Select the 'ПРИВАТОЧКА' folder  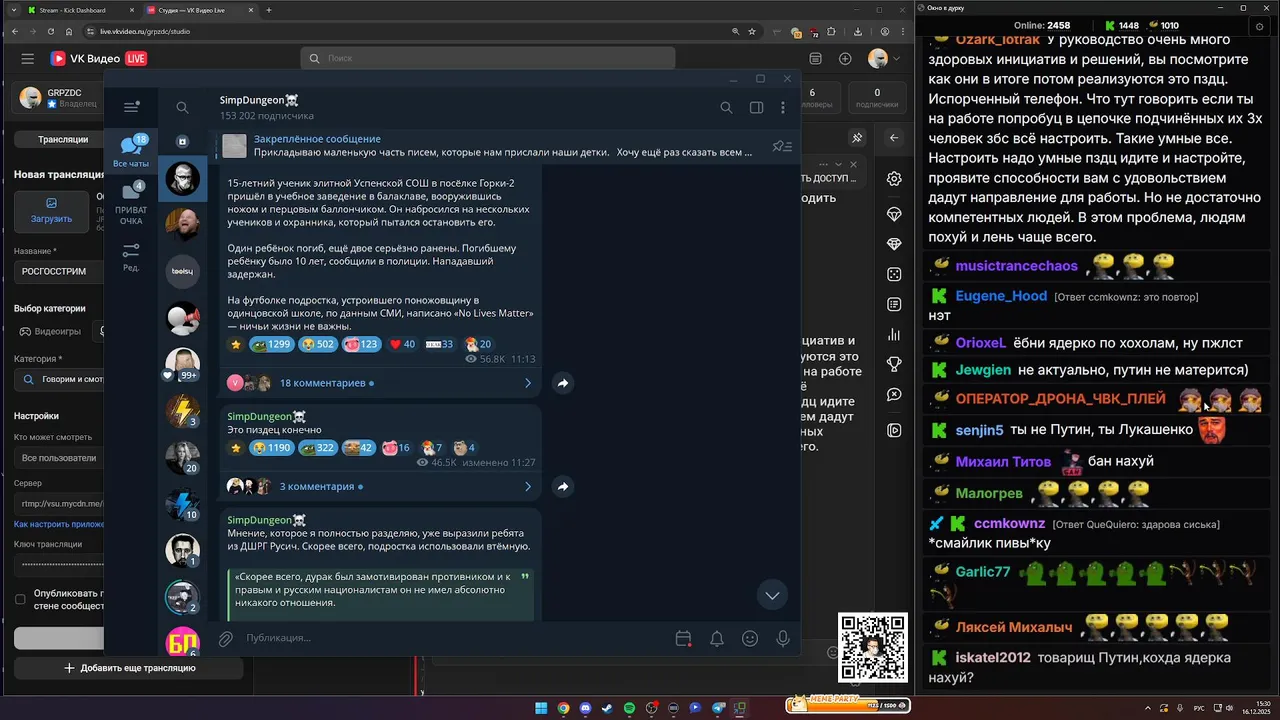[x=131, y=204]
